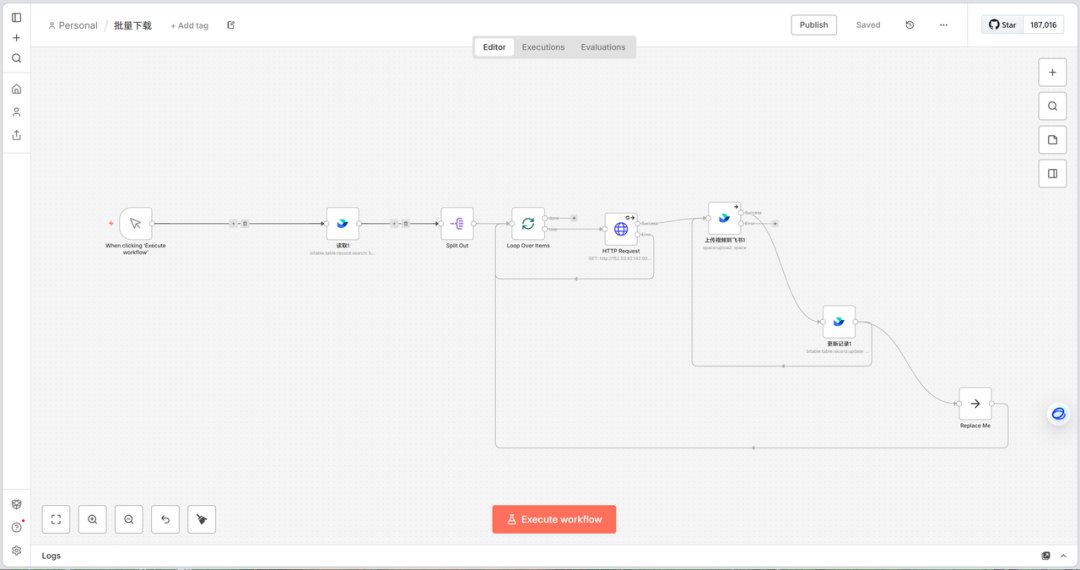The width and height of the screenshot is (1080, 570).
Task: Open the HTTP Request node
Action: [621, 229]
